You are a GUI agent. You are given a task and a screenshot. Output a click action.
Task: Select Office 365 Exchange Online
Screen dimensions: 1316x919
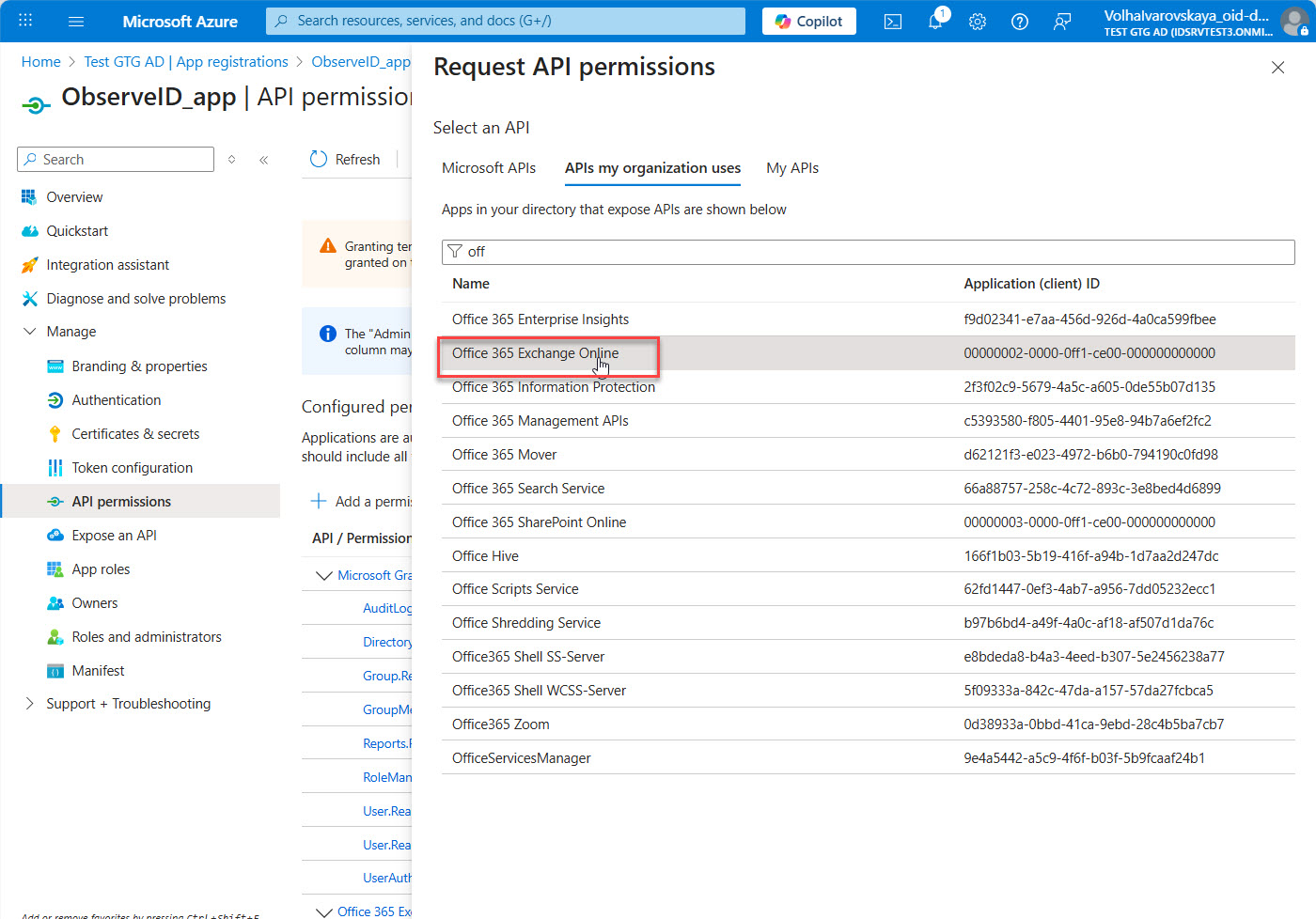pos(535,353)
